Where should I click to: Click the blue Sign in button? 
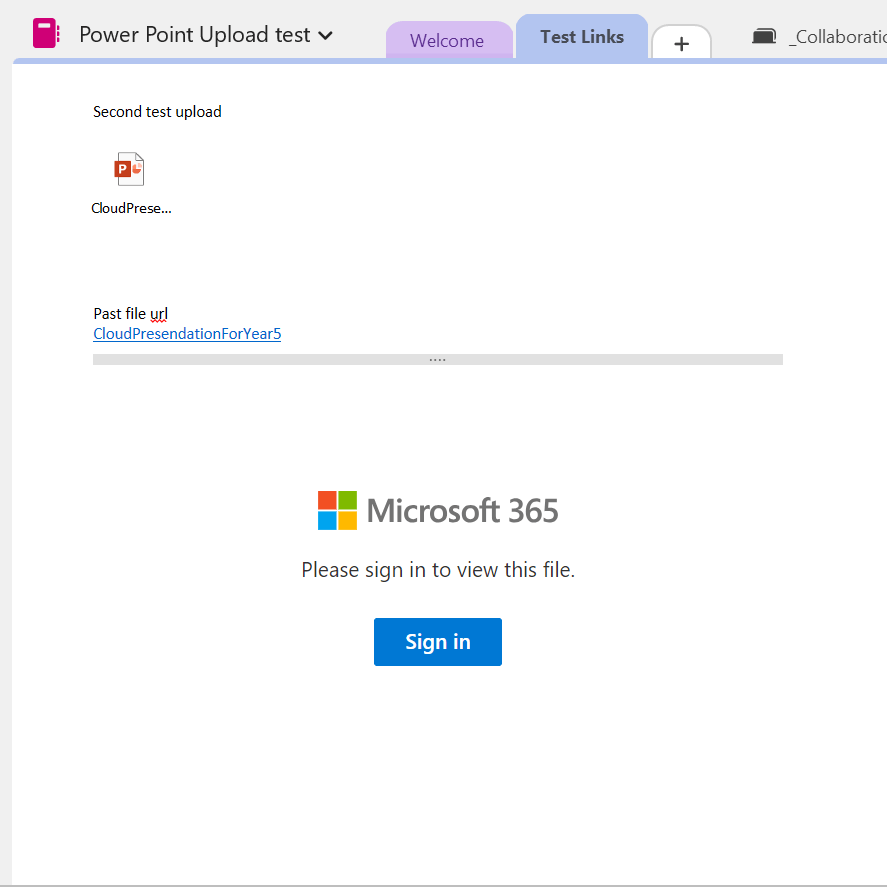pos(438,641)
